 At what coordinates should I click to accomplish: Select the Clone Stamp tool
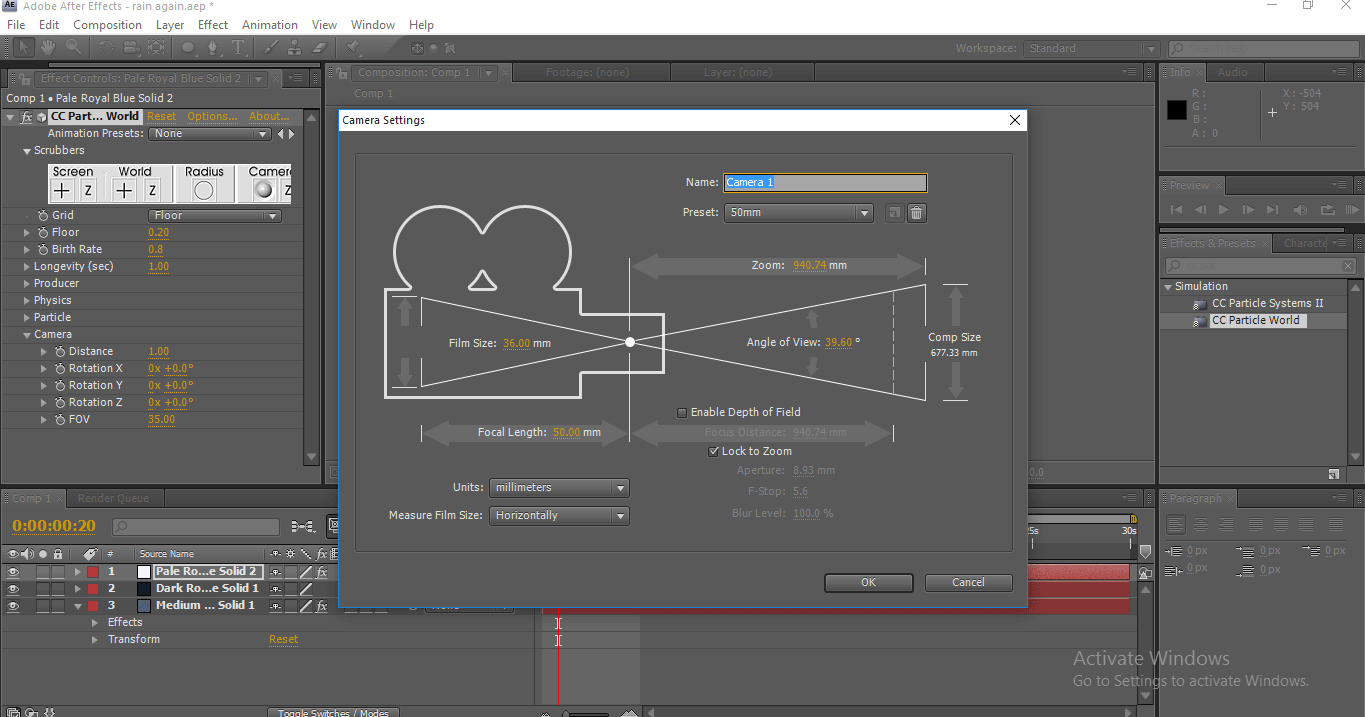pyautogui.click(x=295, y=47)
